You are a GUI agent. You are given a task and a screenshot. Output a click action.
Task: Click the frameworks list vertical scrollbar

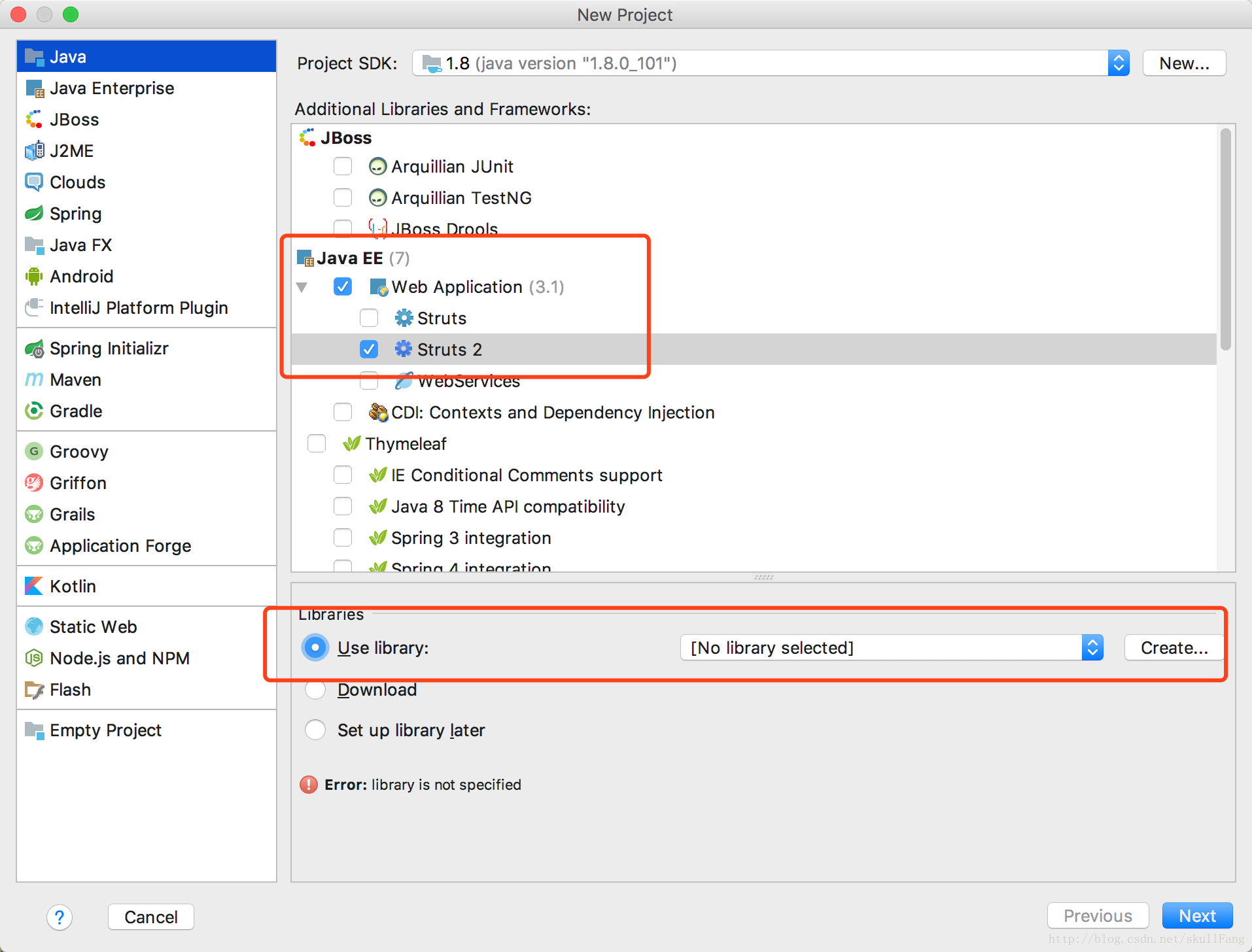click(x=1225, y=239)
